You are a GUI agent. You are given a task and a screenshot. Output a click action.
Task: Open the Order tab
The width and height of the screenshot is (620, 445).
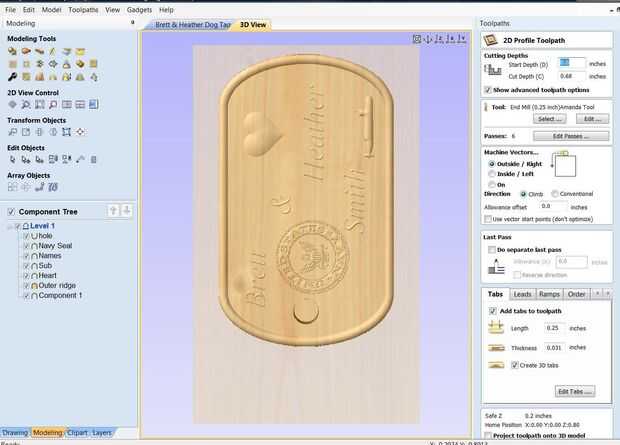[x=576, y=294]
